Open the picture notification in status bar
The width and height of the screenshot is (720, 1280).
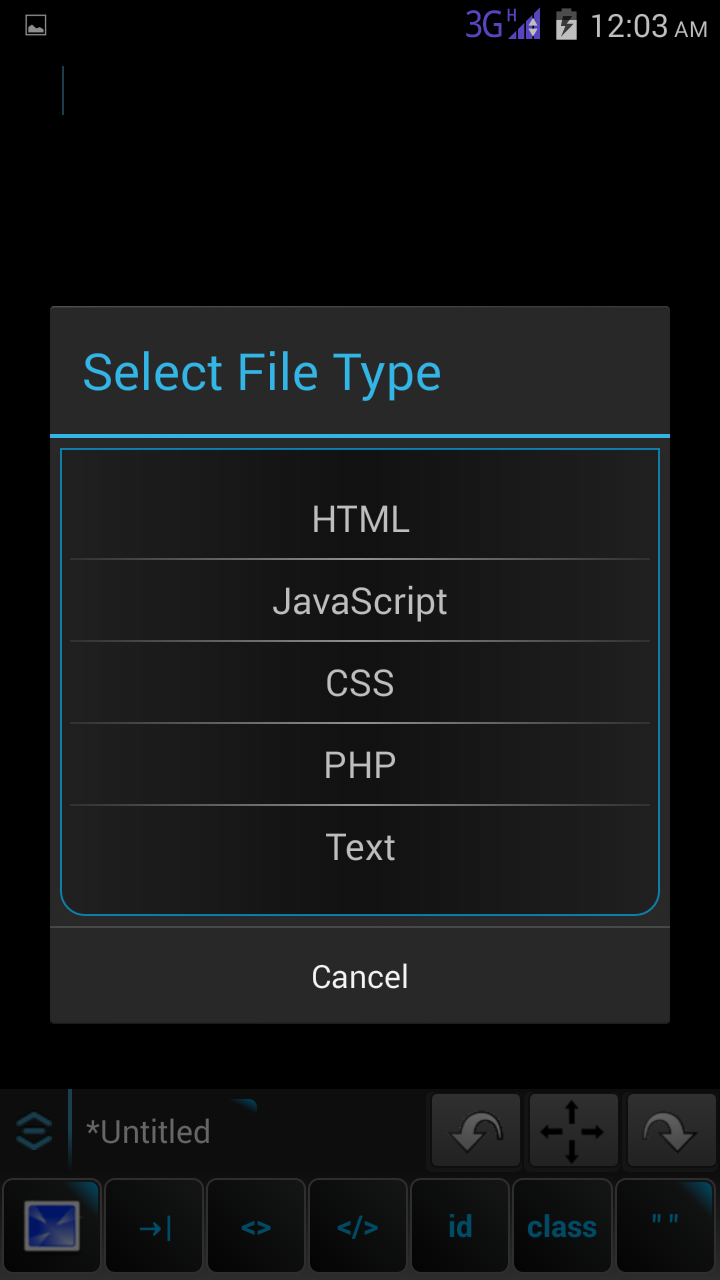point(36,26)
